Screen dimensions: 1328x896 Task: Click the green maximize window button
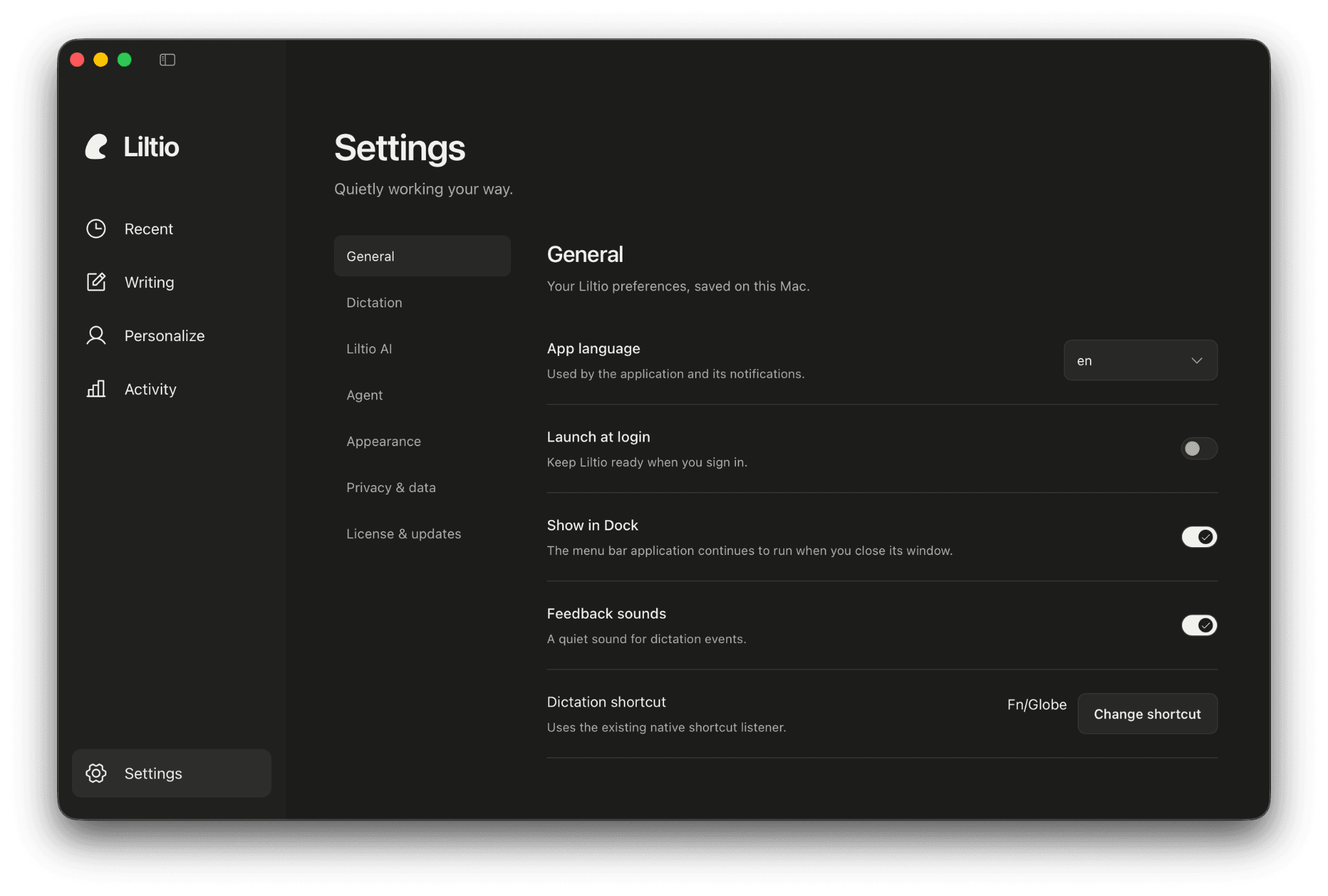[x=124, y=60]
